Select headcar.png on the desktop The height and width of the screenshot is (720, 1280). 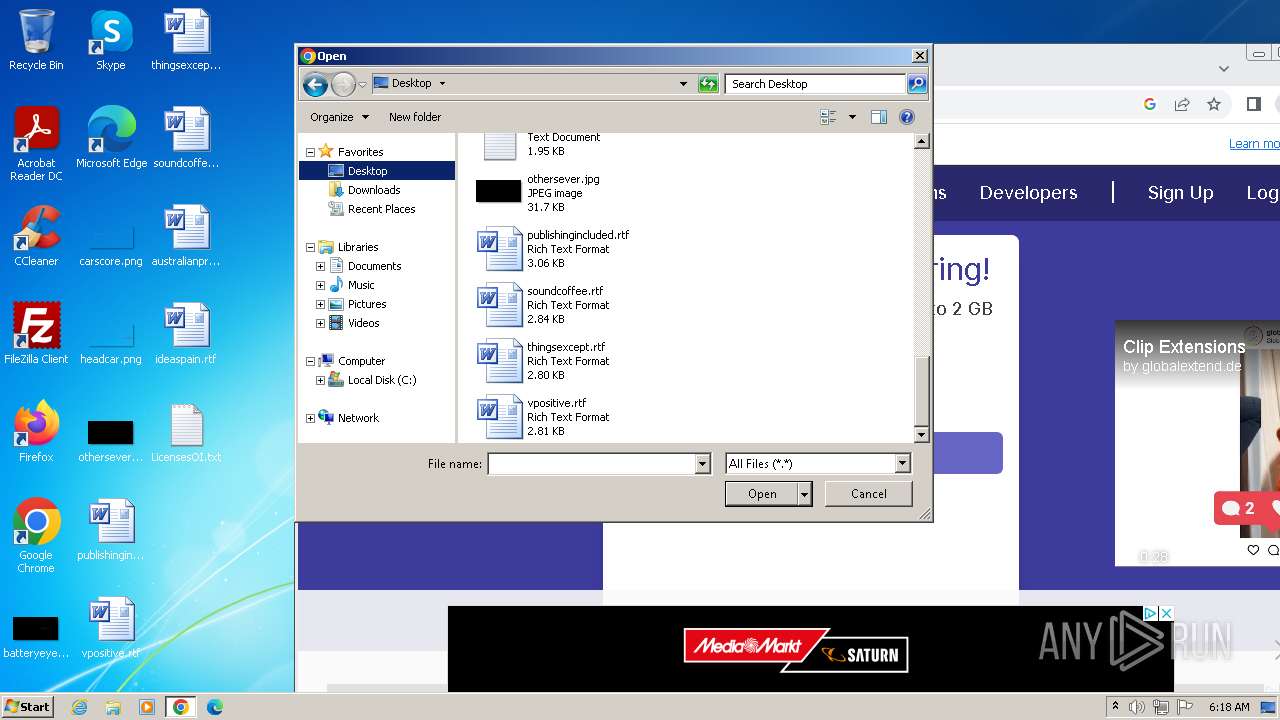(x=111, y=344)
